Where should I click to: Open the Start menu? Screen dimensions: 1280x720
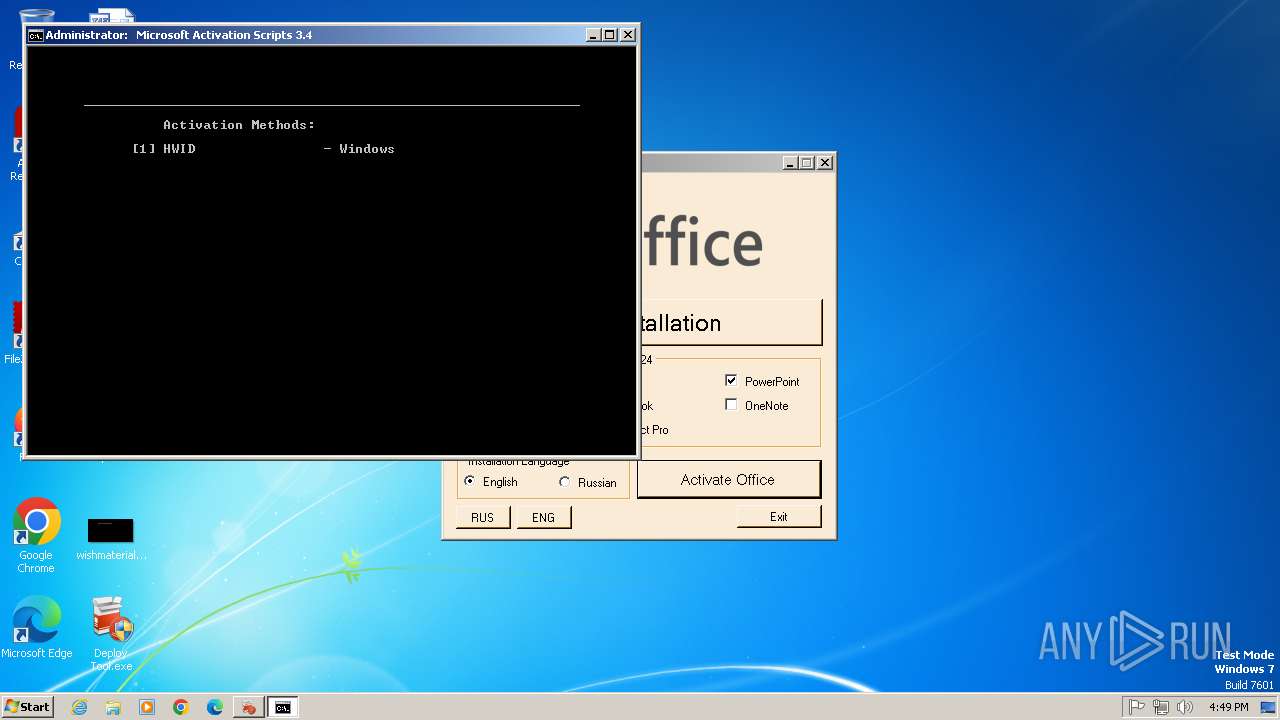click(x=27, y=707)
